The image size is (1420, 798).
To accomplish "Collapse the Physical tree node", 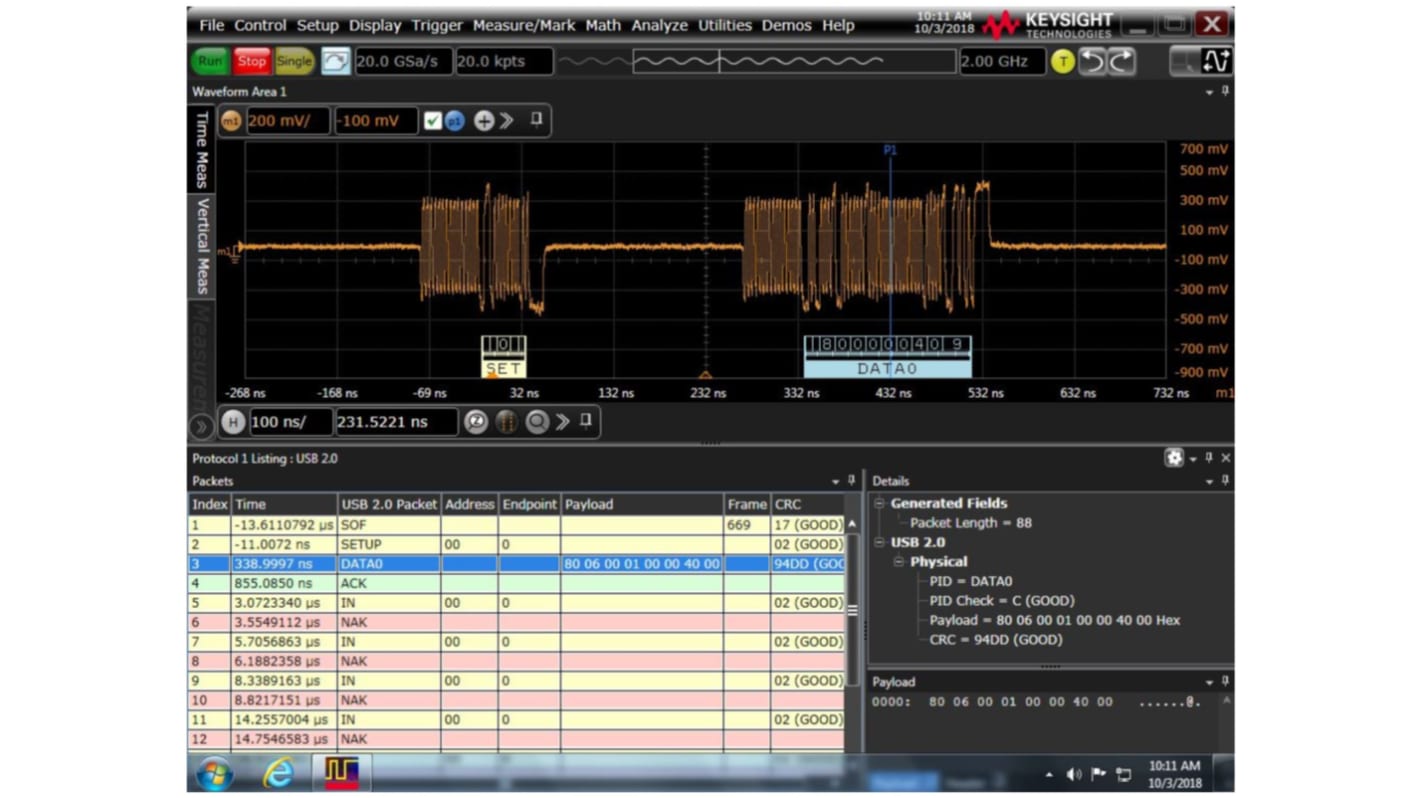I will 898,562.
